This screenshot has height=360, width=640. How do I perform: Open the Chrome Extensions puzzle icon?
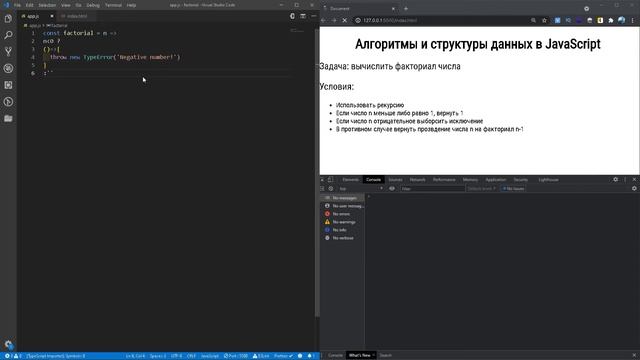click(x=611, y=20)
